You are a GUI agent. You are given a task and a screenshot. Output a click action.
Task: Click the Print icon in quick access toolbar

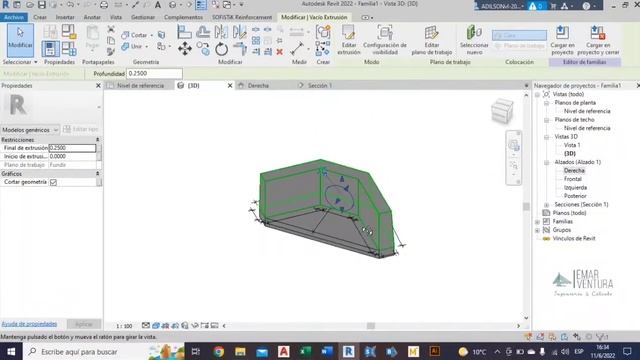tap(104, 5)
